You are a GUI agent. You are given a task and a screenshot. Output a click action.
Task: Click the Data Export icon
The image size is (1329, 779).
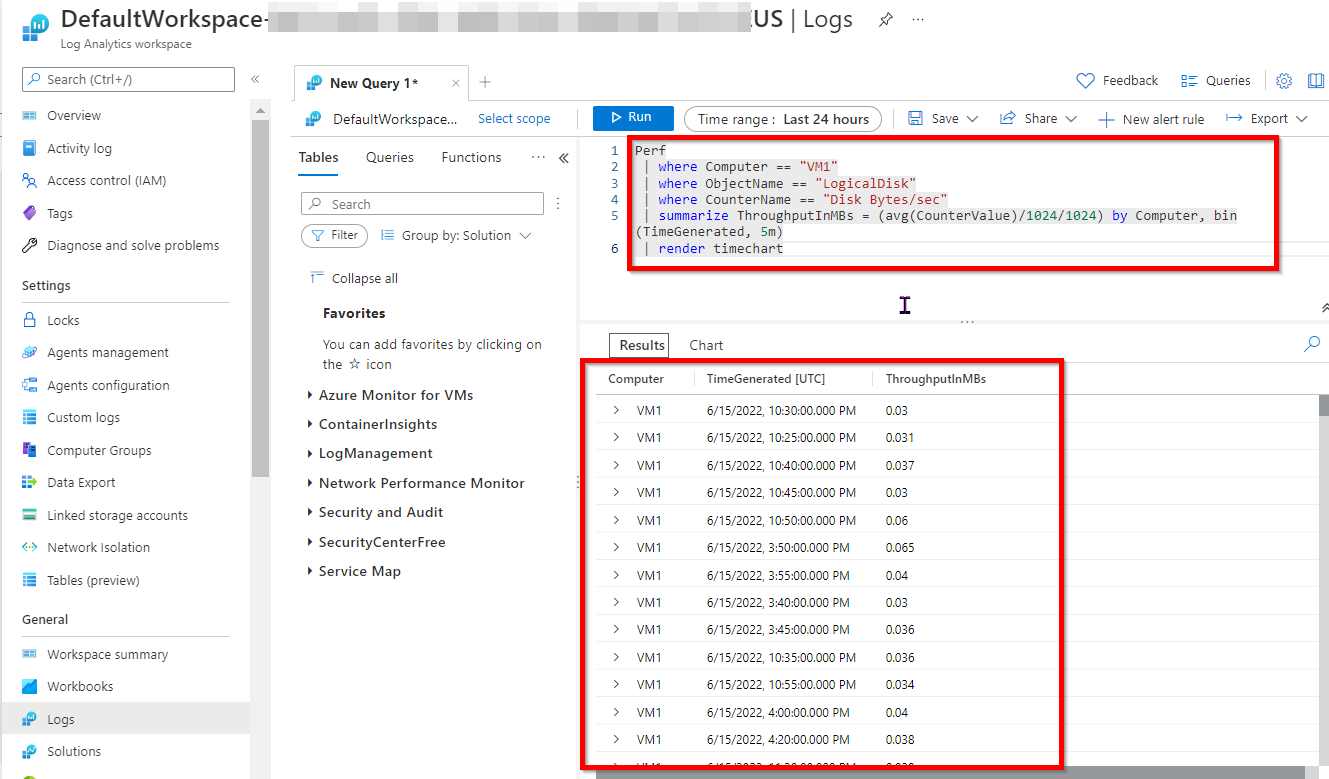[30, 482]
